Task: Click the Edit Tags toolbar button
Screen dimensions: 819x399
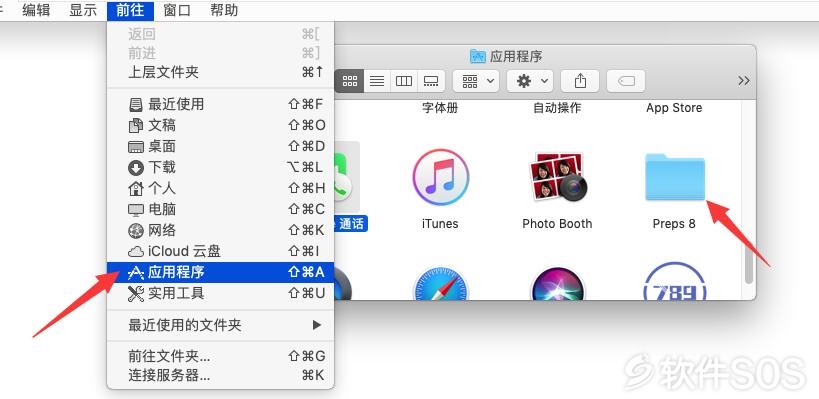Action: coord(626,81)
